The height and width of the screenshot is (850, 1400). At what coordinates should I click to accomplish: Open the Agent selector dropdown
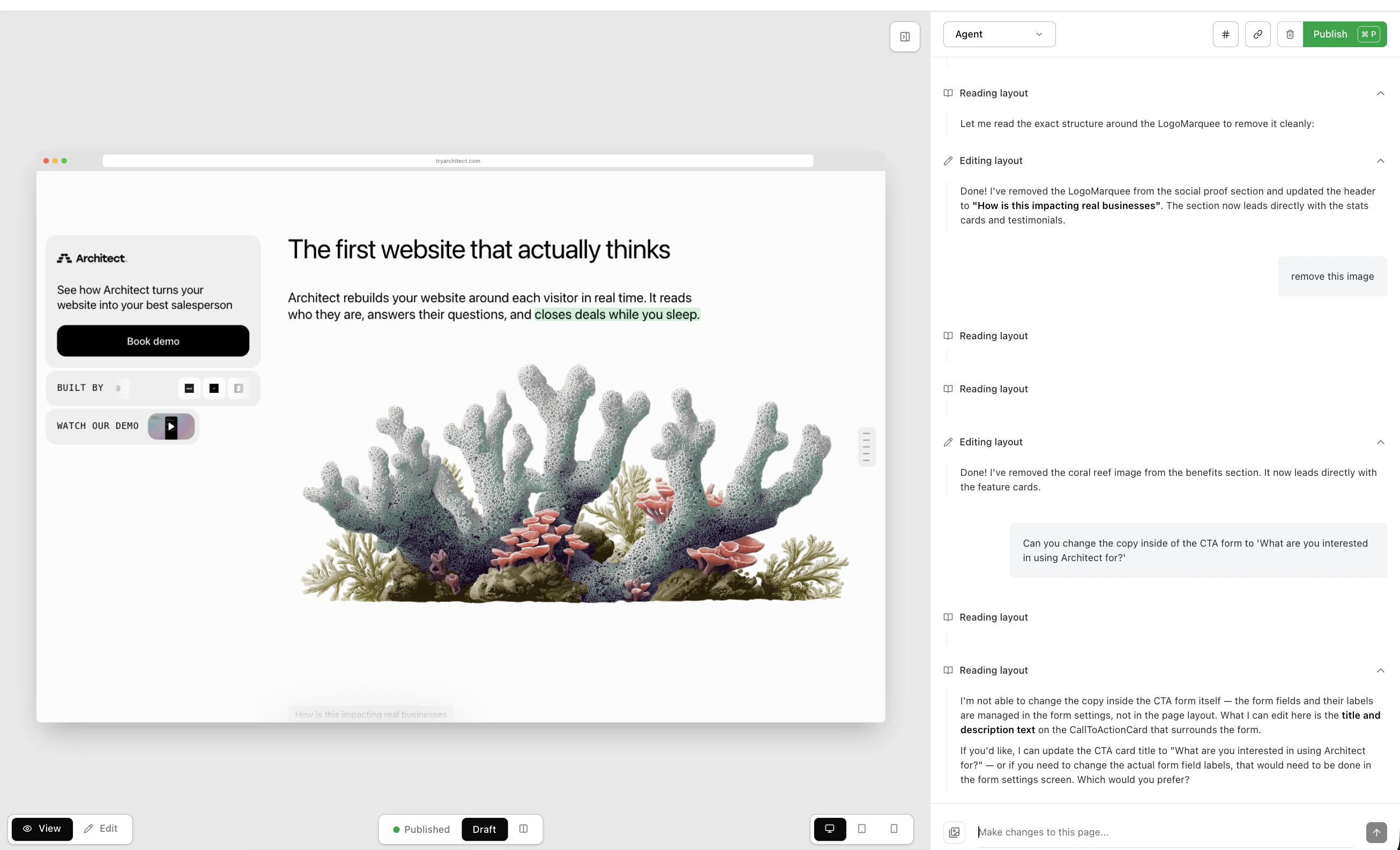pyautogui.click(x=999, y=34)
